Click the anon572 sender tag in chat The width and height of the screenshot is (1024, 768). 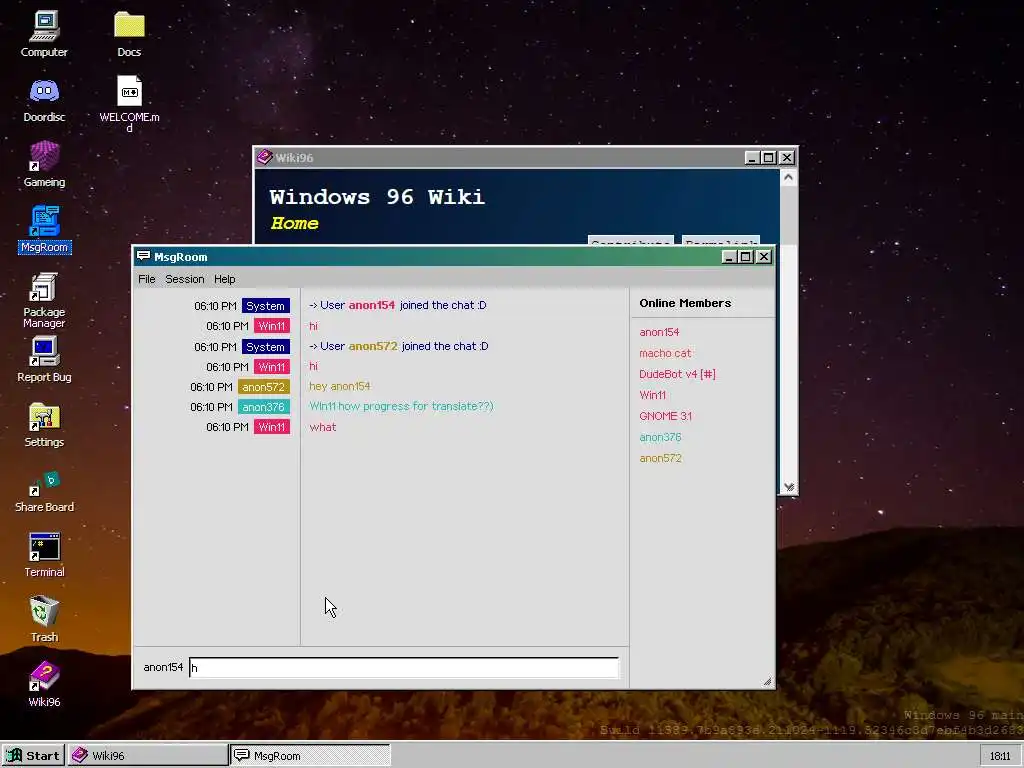point(263,387)
